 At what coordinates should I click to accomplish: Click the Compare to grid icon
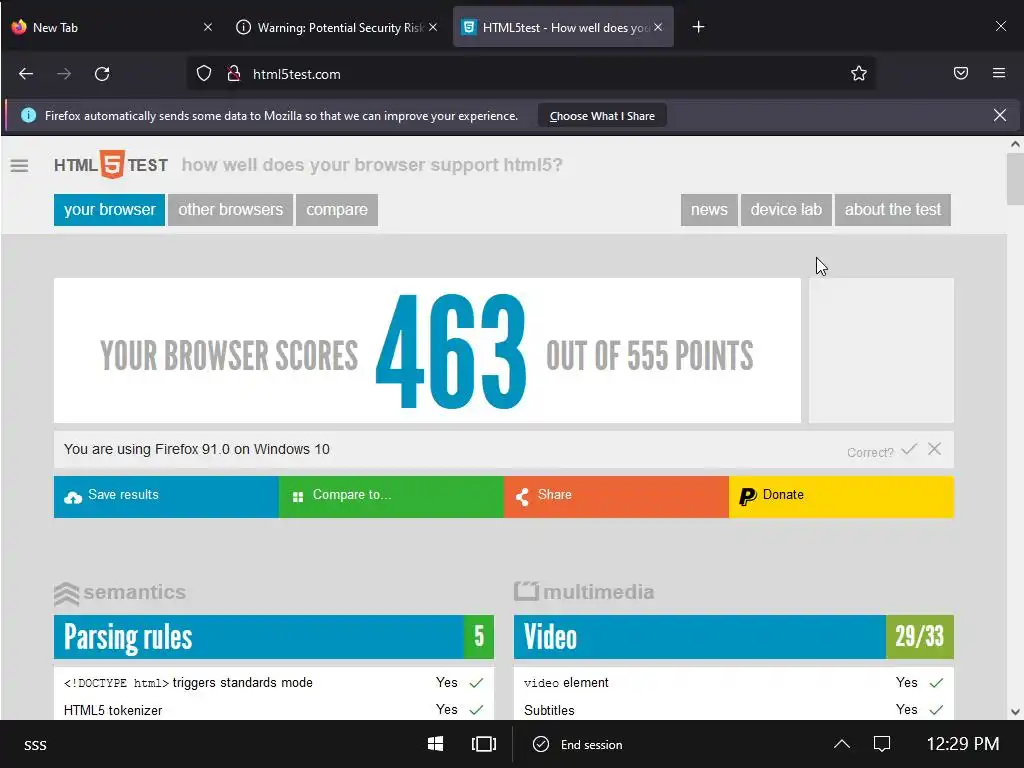(298, 498)
